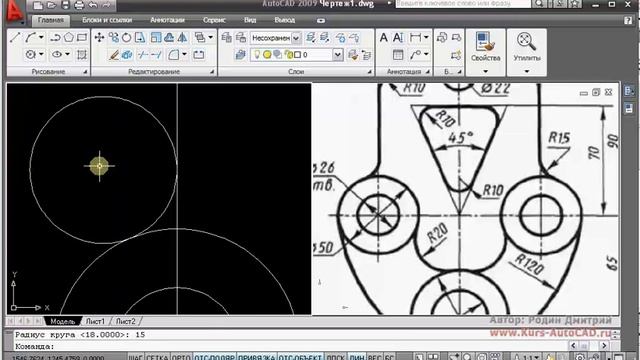Activate the Explode command
Viewport: 640px width, 360px height.
coord(127,54)
